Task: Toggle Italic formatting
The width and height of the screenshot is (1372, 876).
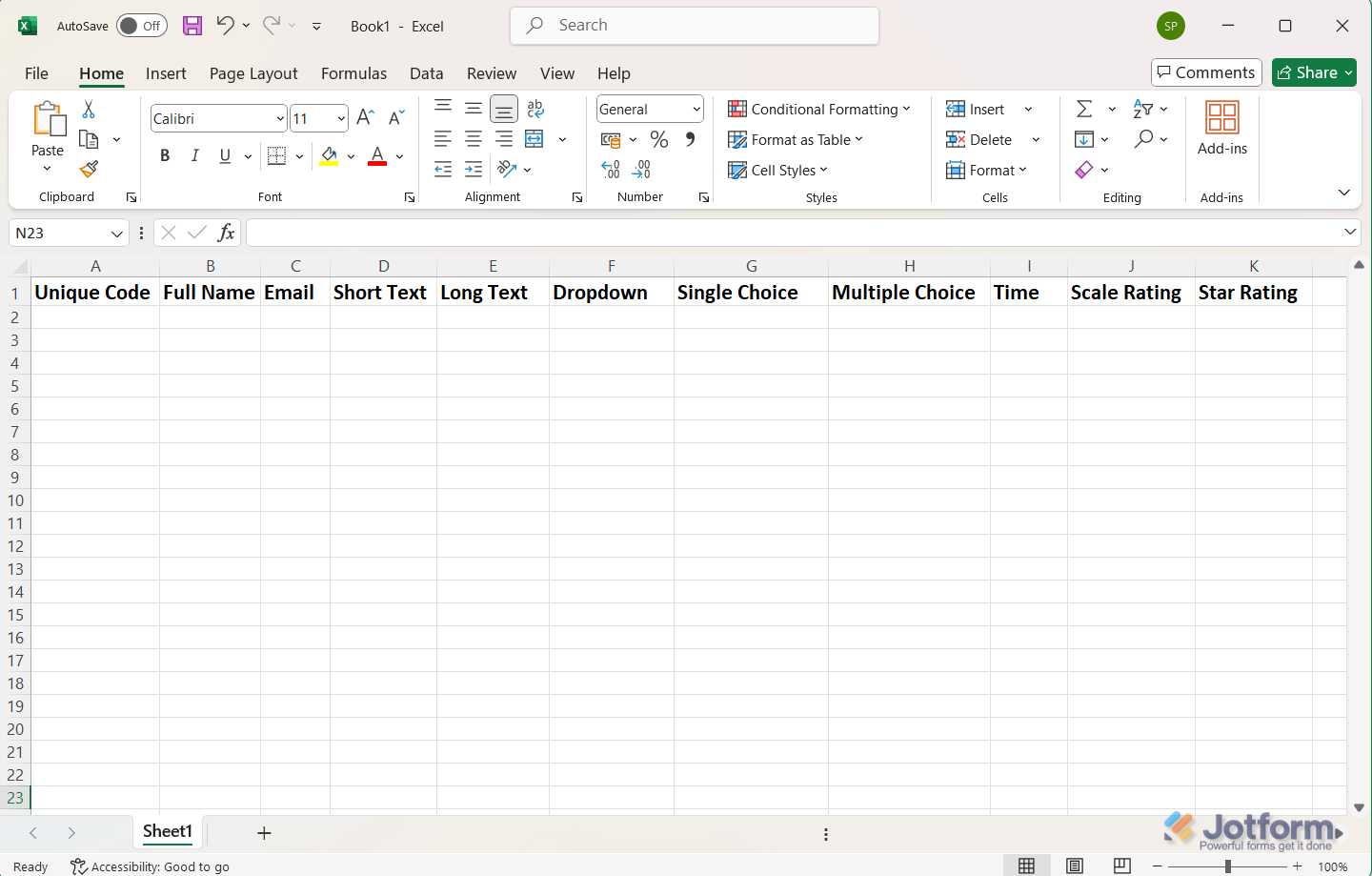Action: (x=194, y=155)
